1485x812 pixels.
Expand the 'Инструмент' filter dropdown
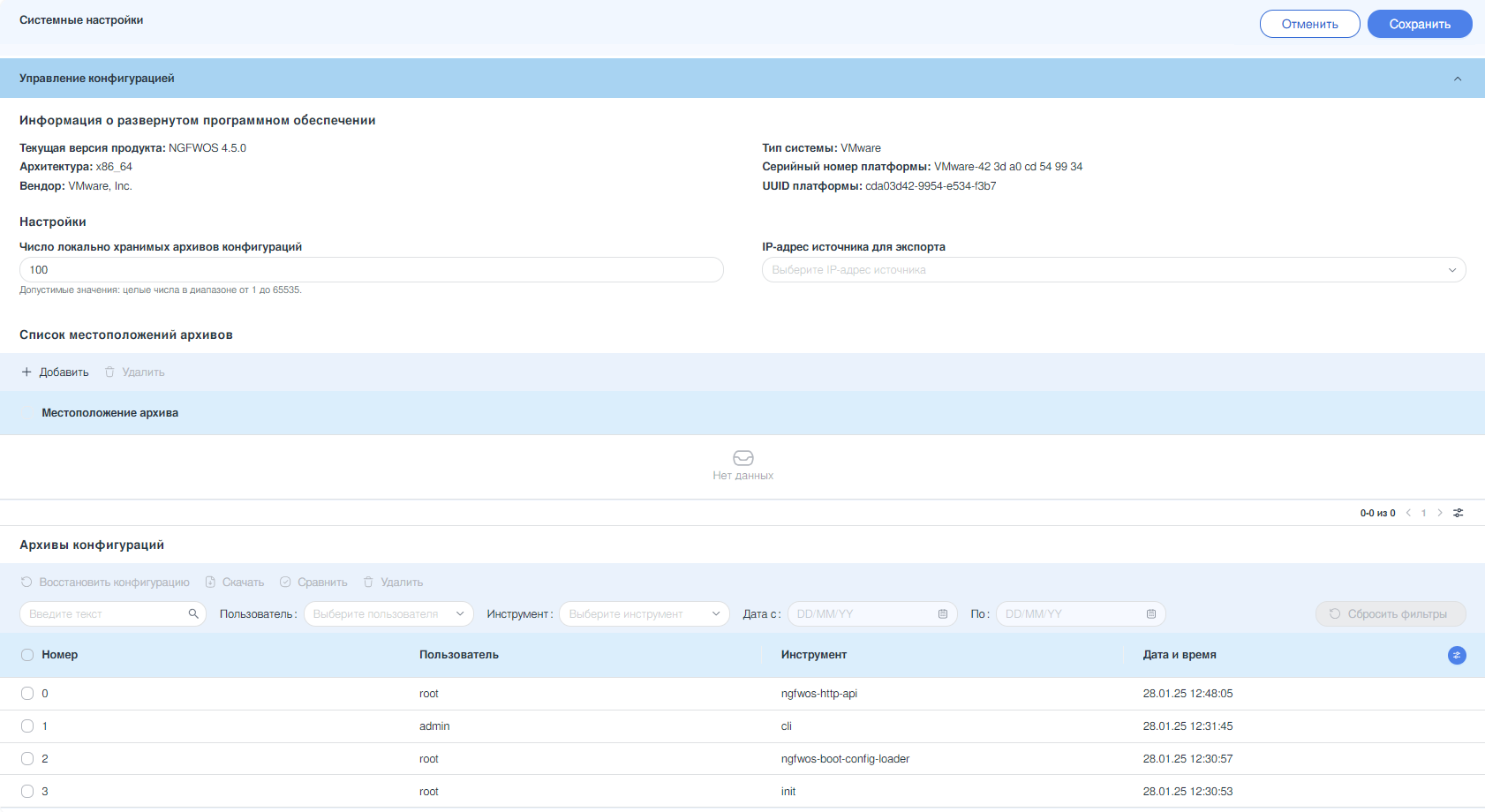pyautogui.click(x=644, y=614)
